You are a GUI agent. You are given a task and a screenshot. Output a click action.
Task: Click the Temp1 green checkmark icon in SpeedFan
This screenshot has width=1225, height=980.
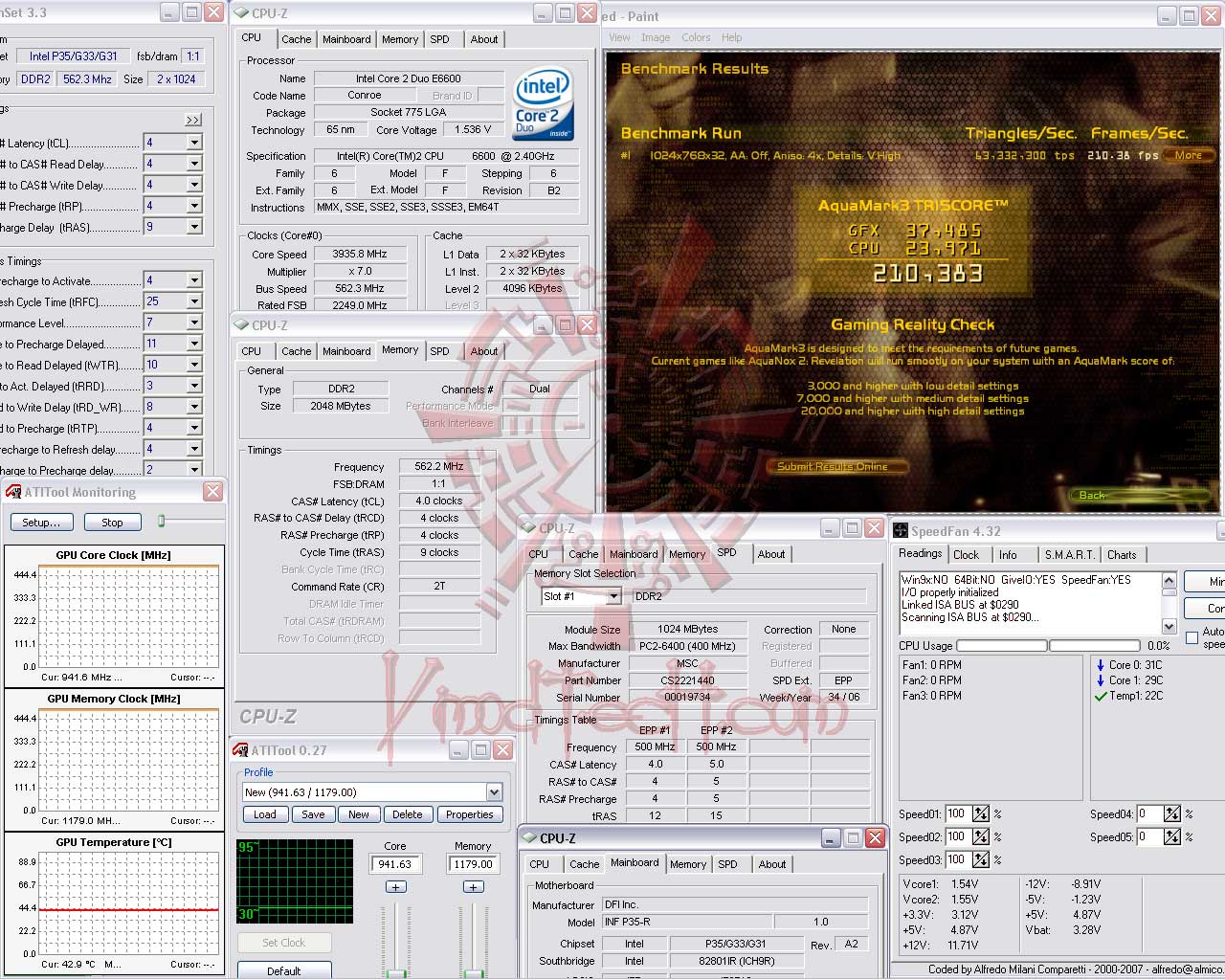[1101, 696]
